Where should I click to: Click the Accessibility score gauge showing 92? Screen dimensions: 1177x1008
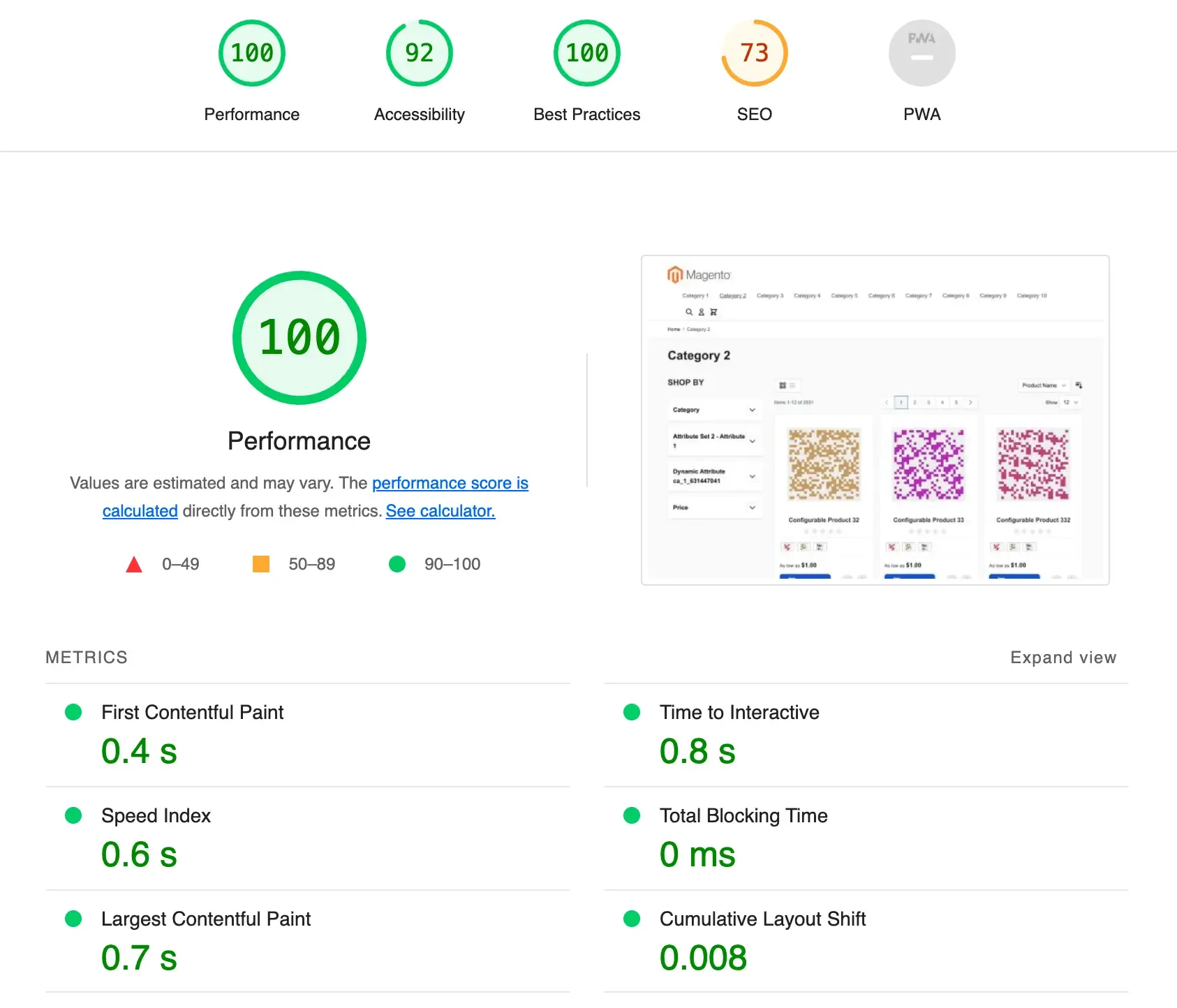click(419, 53)
